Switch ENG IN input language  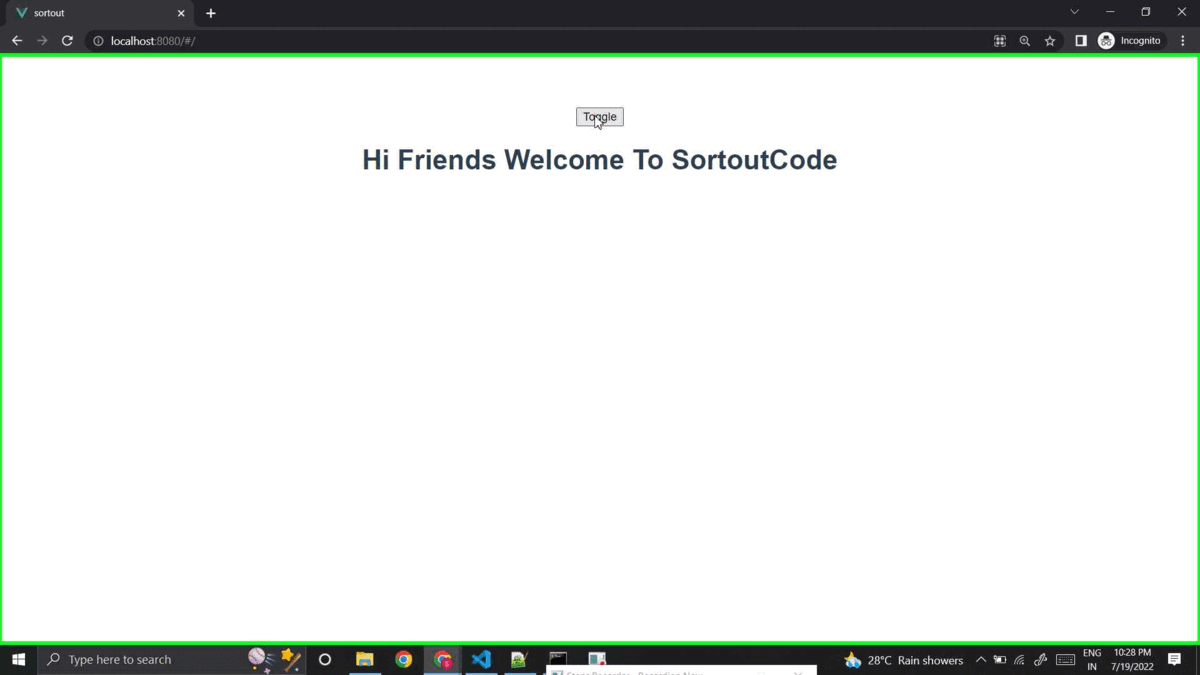point(1092,660)
